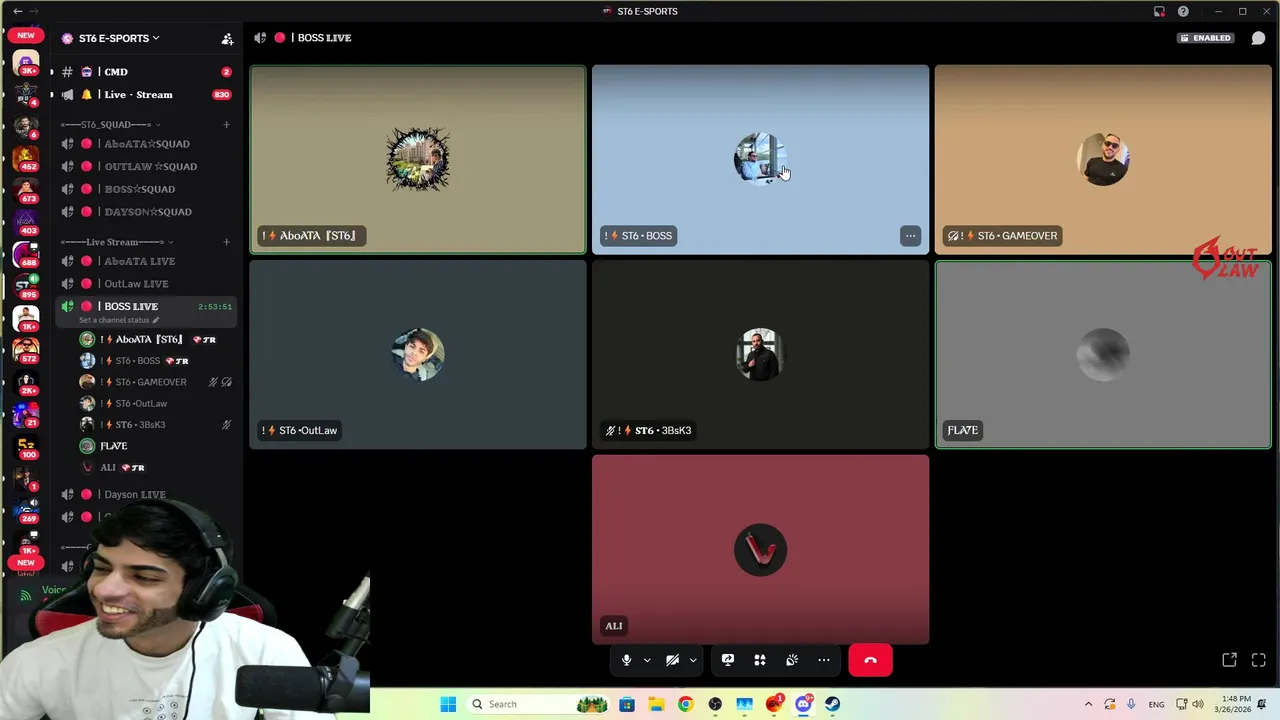Screen dimensions: 1280x720
Task: Select ST6 • OutLaw in the voice member list
Action: point(157,403)
